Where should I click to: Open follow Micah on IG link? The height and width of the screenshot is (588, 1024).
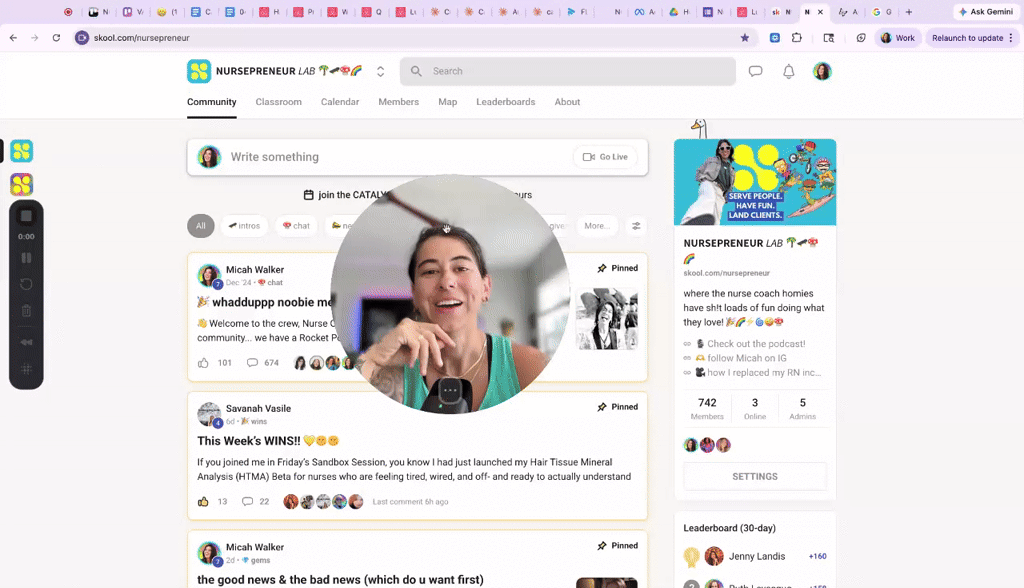pyautogui.click(x=746, y=358)
